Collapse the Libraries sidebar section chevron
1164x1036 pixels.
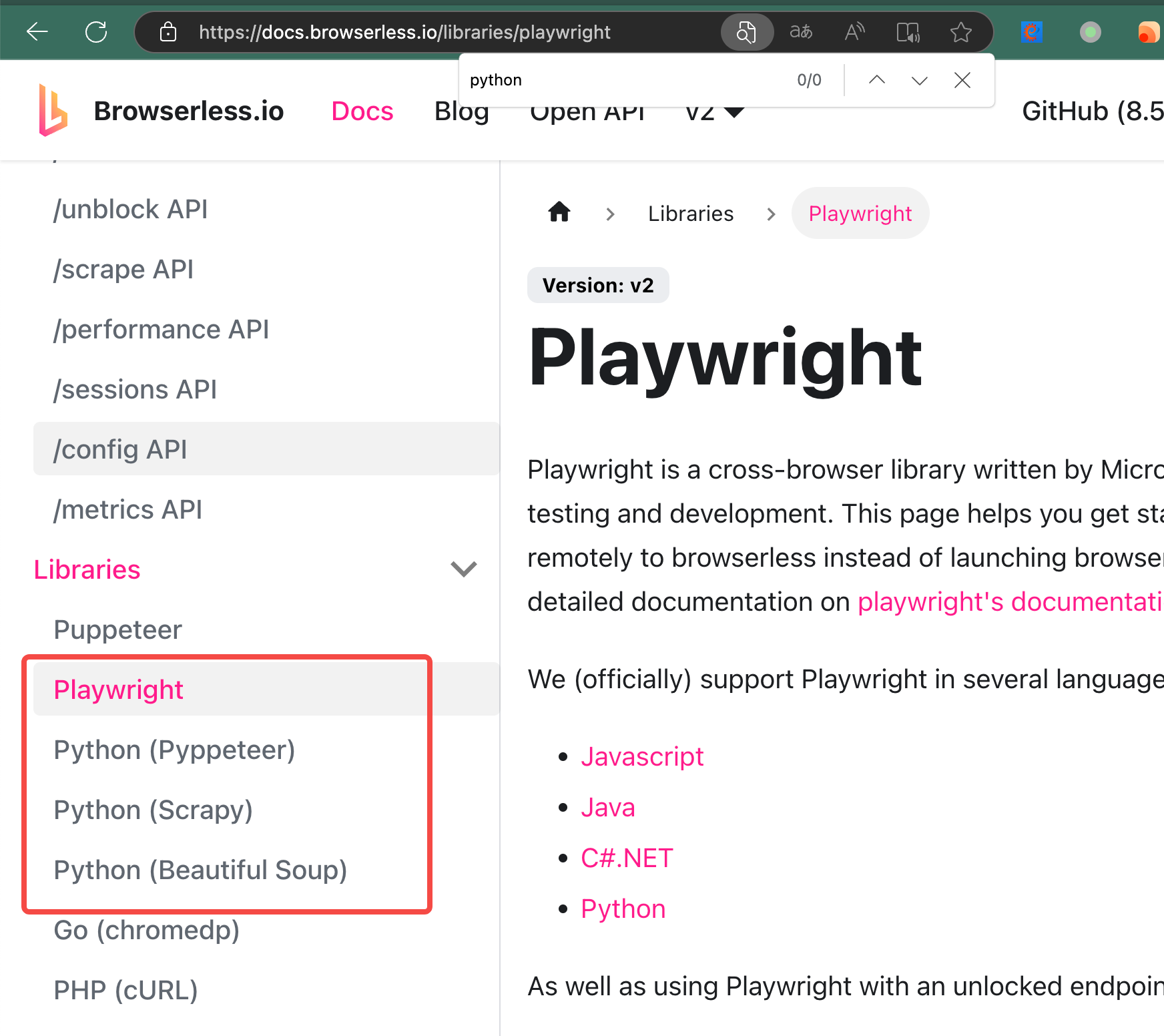point(464,569)
